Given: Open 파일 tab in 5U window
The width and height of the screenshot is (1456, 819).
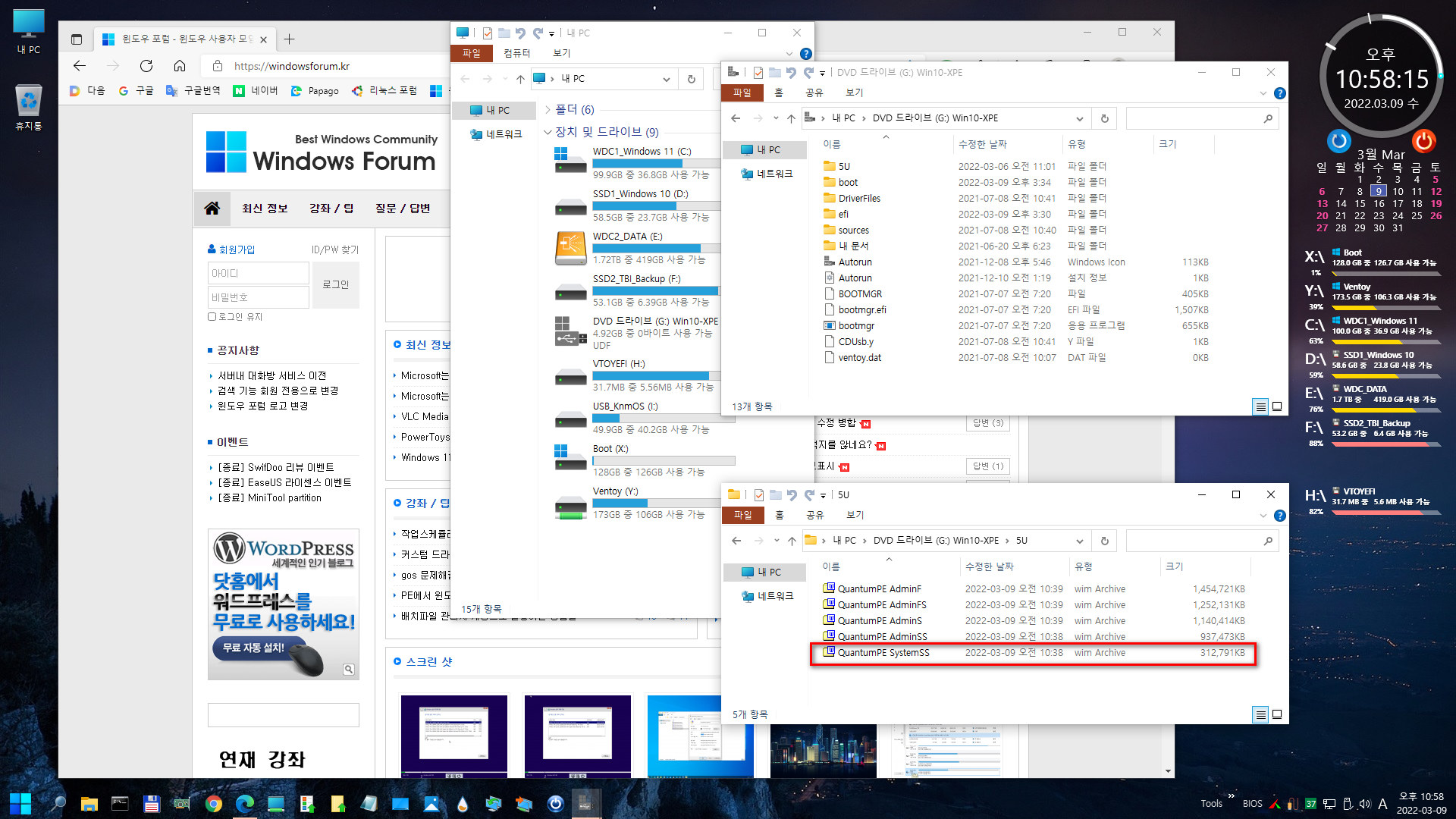Looking at the screenshot, I should click(742, 515).
